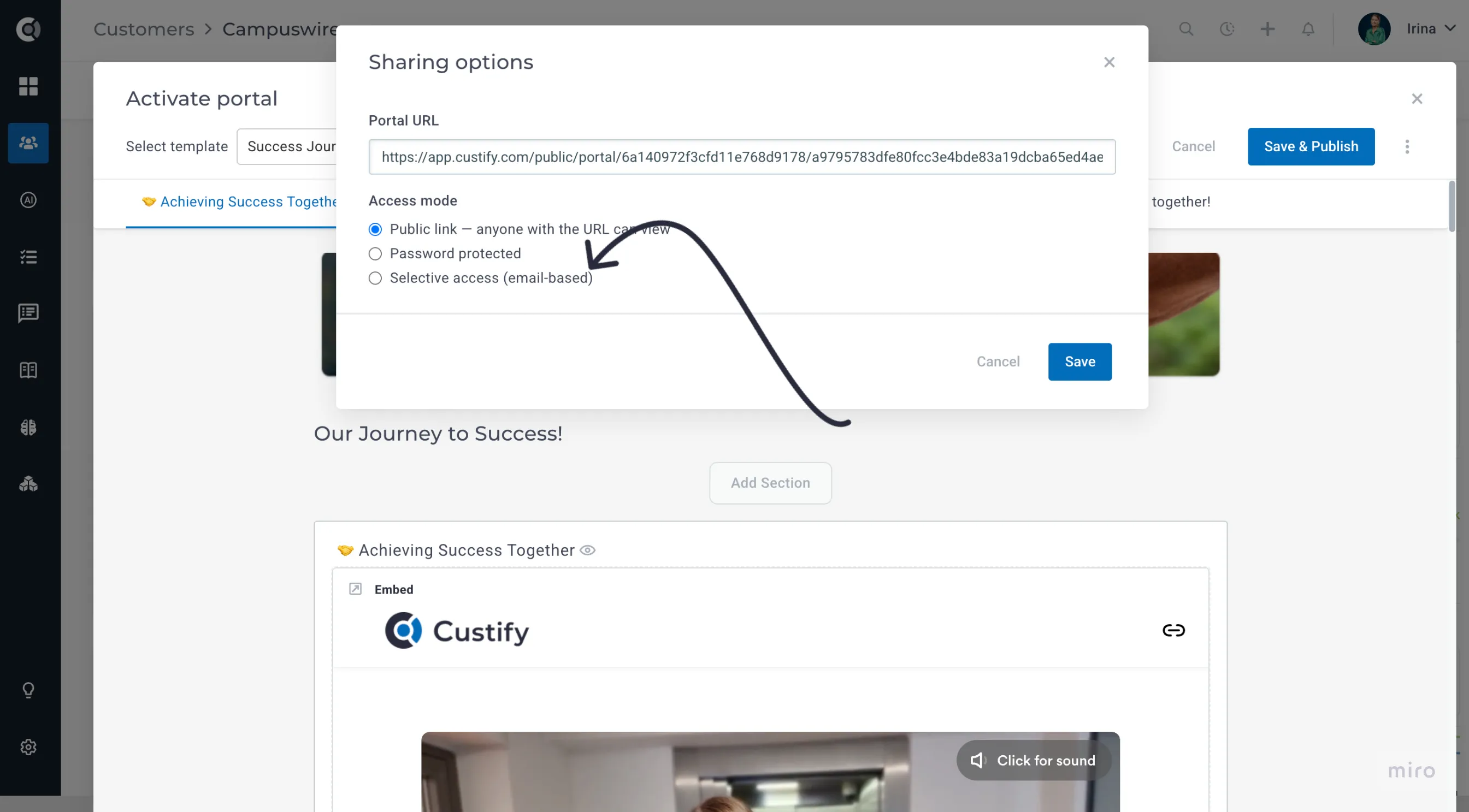Click Irina's profile avatar
Image resolution: width=1469 pixels, height=812 pixels.
(1374, 28)
